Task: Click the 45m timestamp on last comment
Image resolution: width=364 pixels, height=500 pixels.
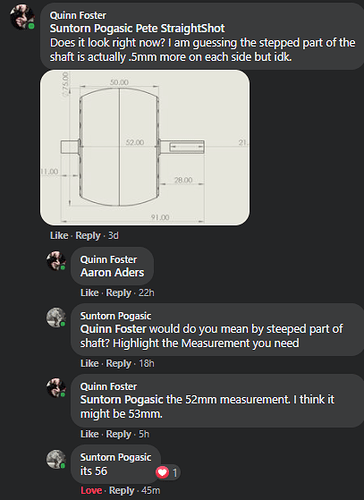Action: tap(151, 491)
